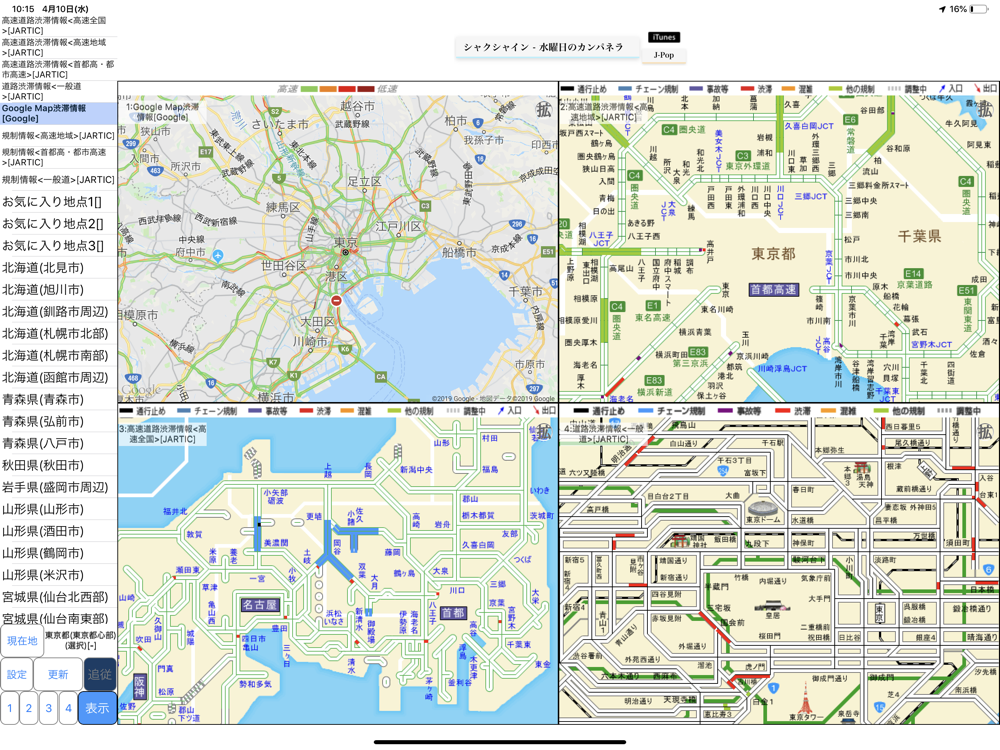Choose お気に入り地点1[] favorite
Viewport: 1000px width, 750px height.
pos(58,202)
